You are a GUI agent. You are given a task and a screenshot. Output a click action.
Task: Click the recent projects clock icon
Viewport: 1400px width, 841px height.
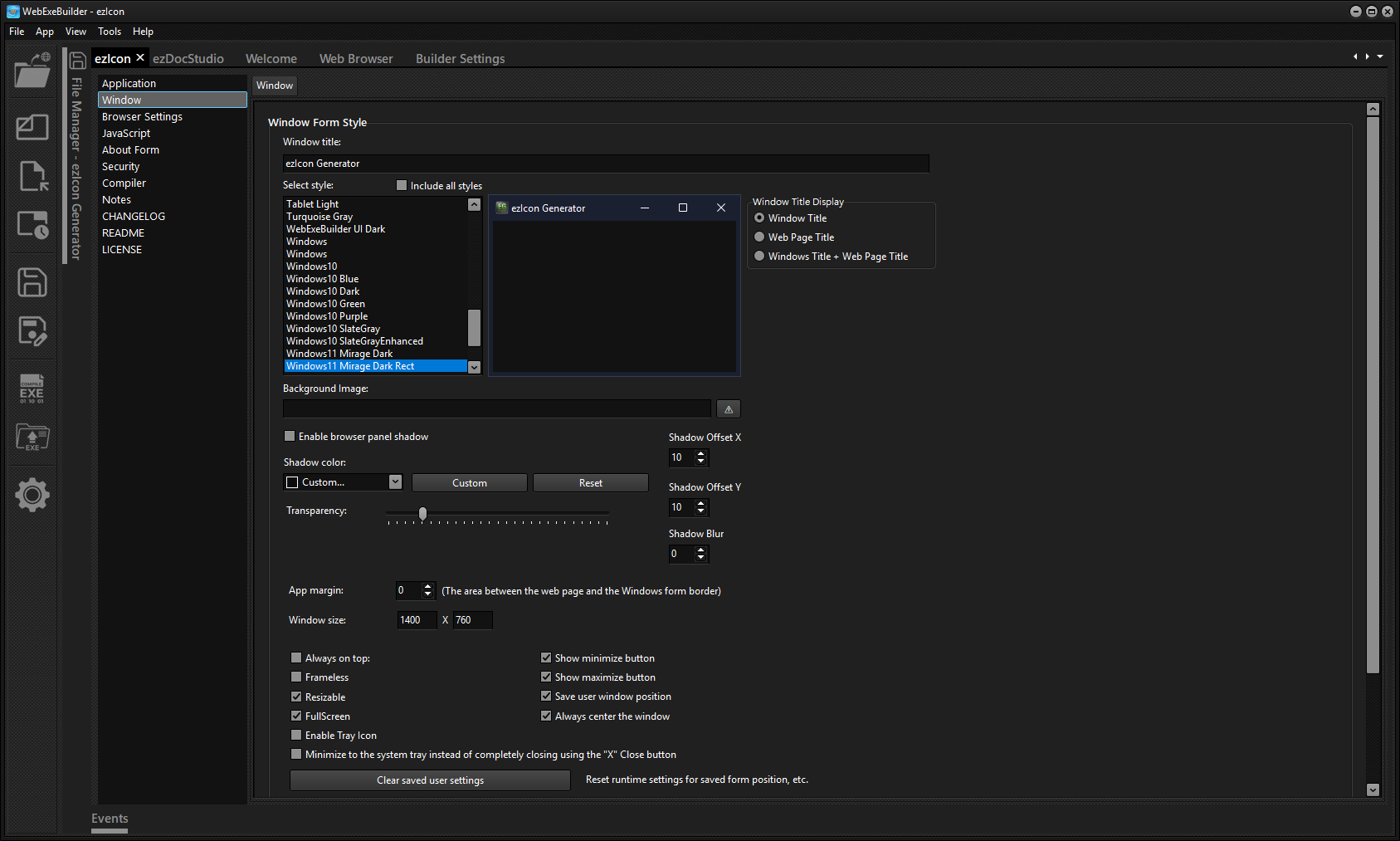tap(32, 225)
